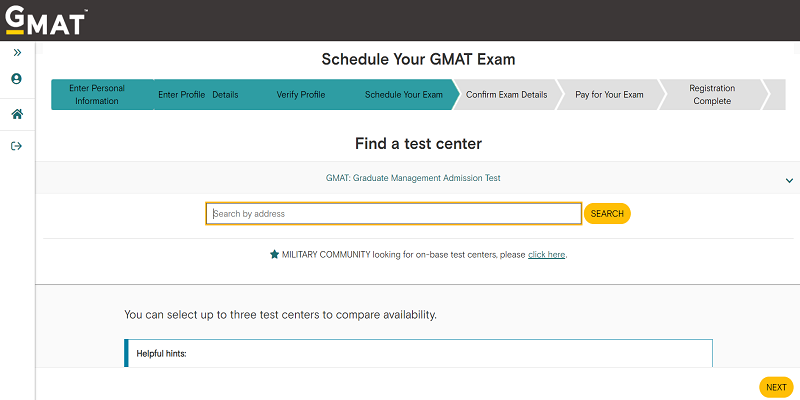Go to the home icon in the sidebar
This screenshot has height=400, width=800.
coord(17,114)
